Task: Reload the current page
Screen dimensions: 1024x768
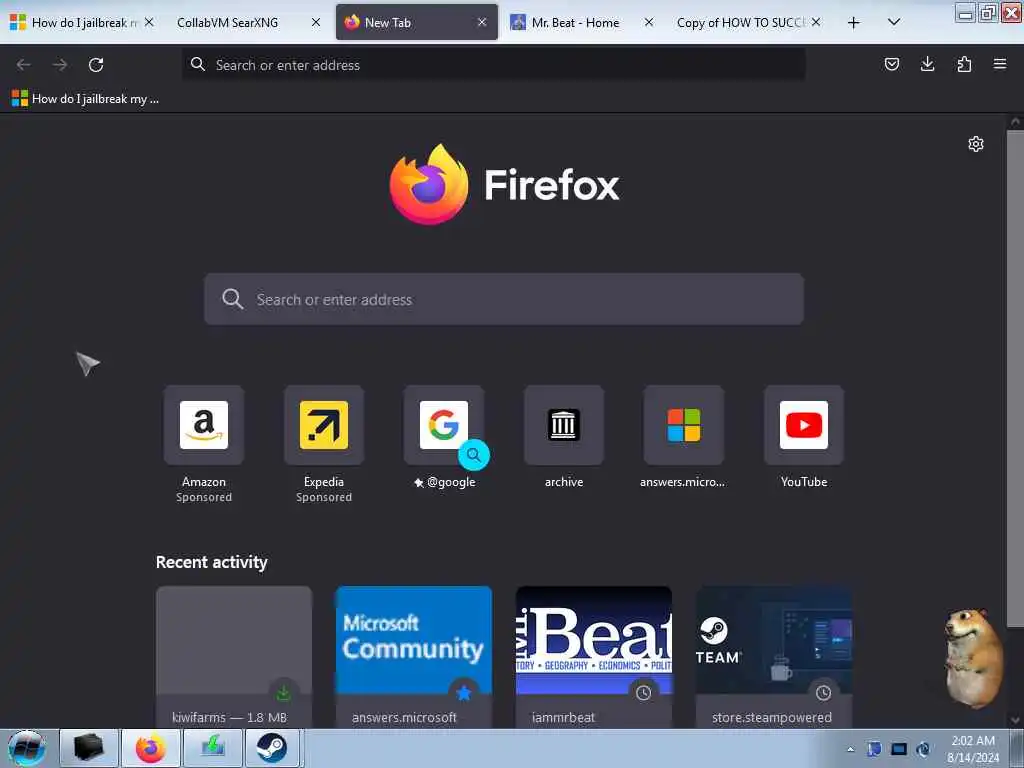Action: (96, 65)
